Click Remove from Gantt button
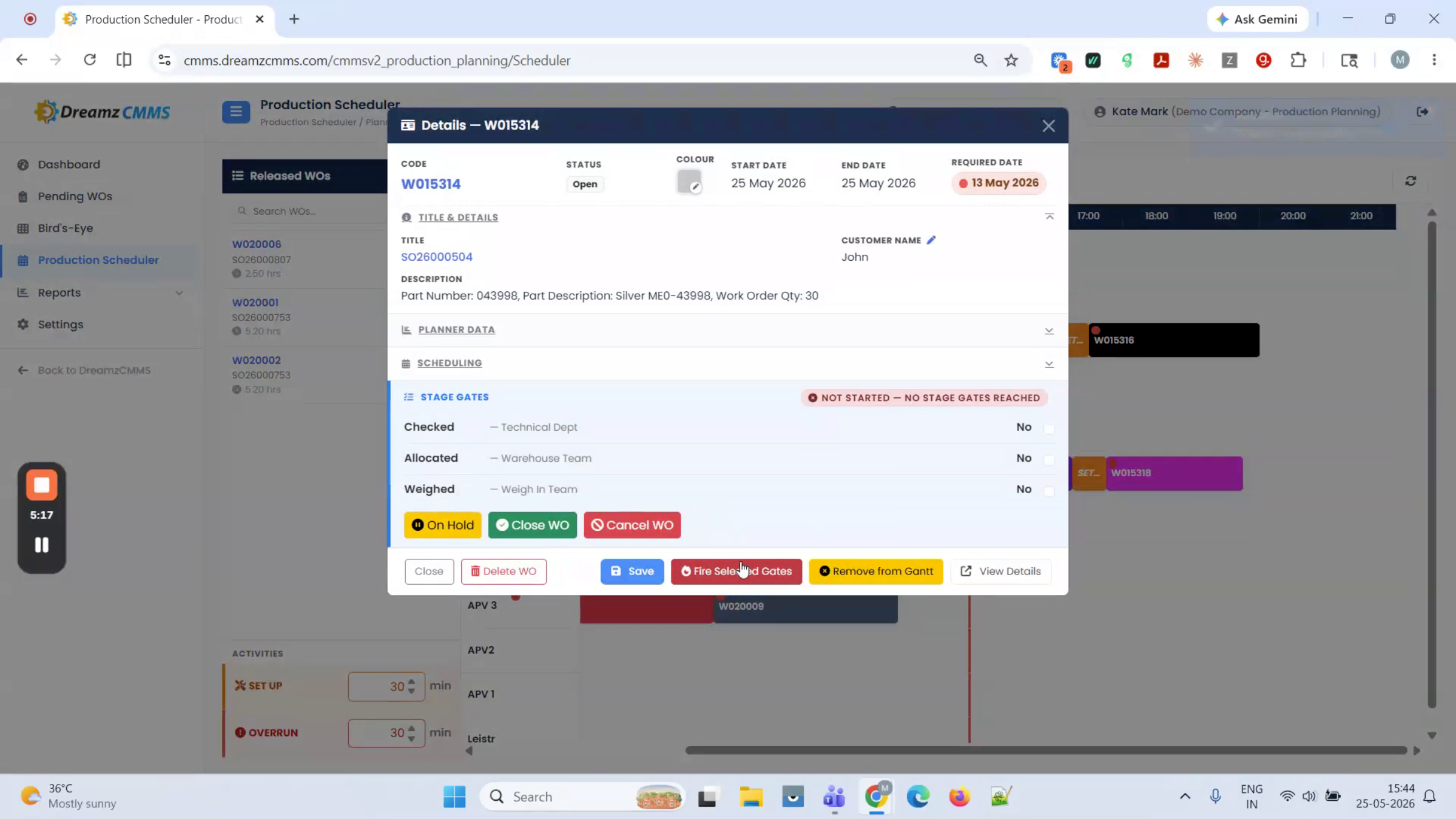 pyautogui.click(x=876, y=571)
